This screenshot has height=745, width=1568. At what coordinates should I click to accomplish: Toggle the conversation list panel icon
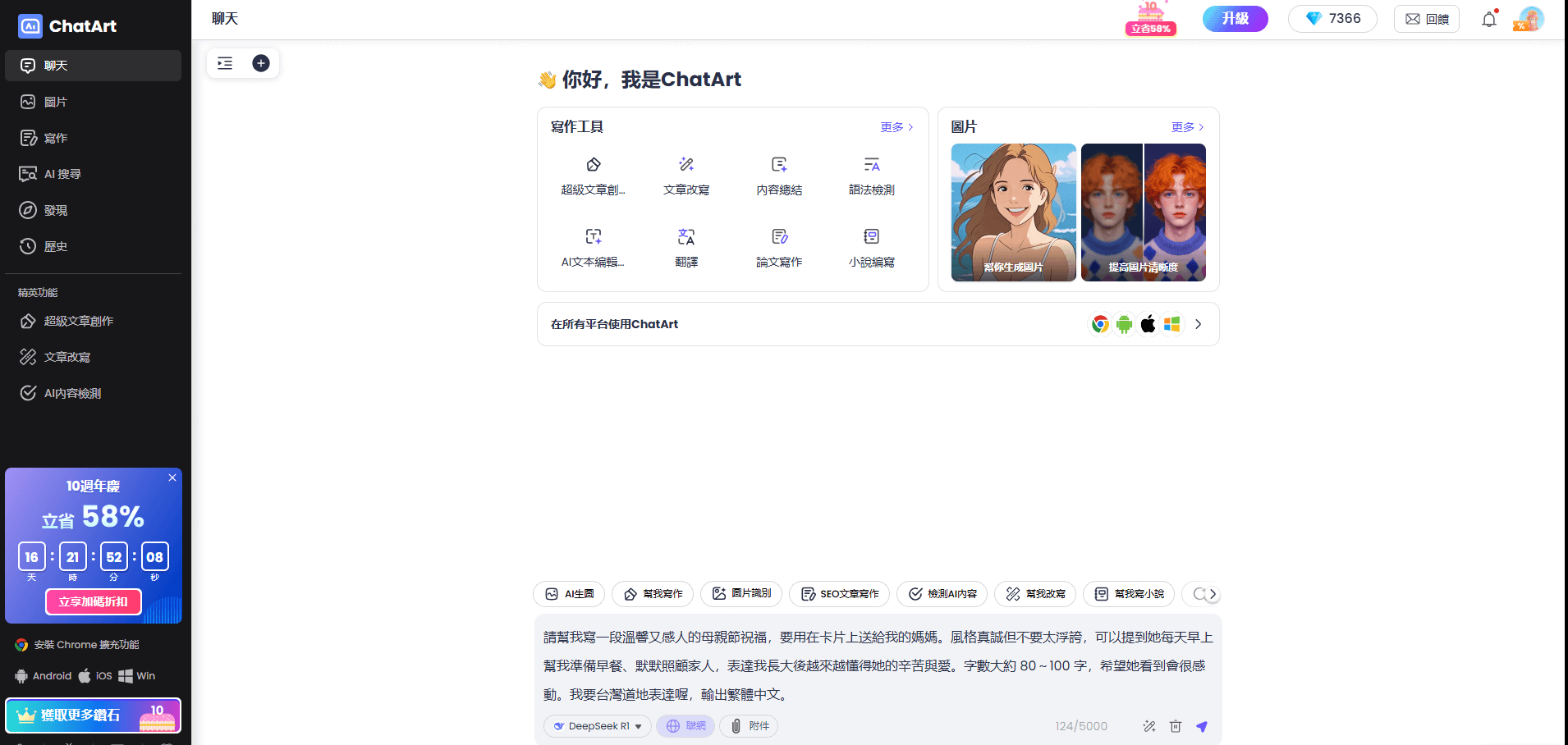click(x=225, y=63)
